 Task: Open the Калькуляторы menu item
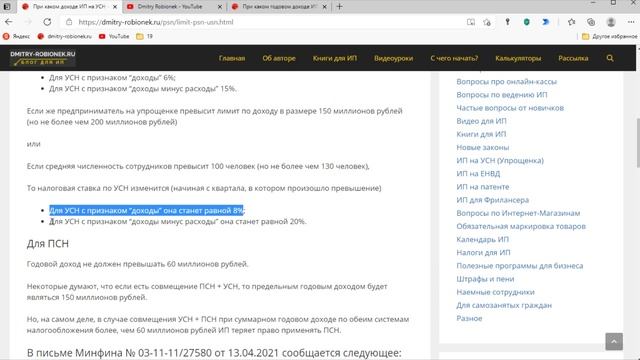coord(518,58)
